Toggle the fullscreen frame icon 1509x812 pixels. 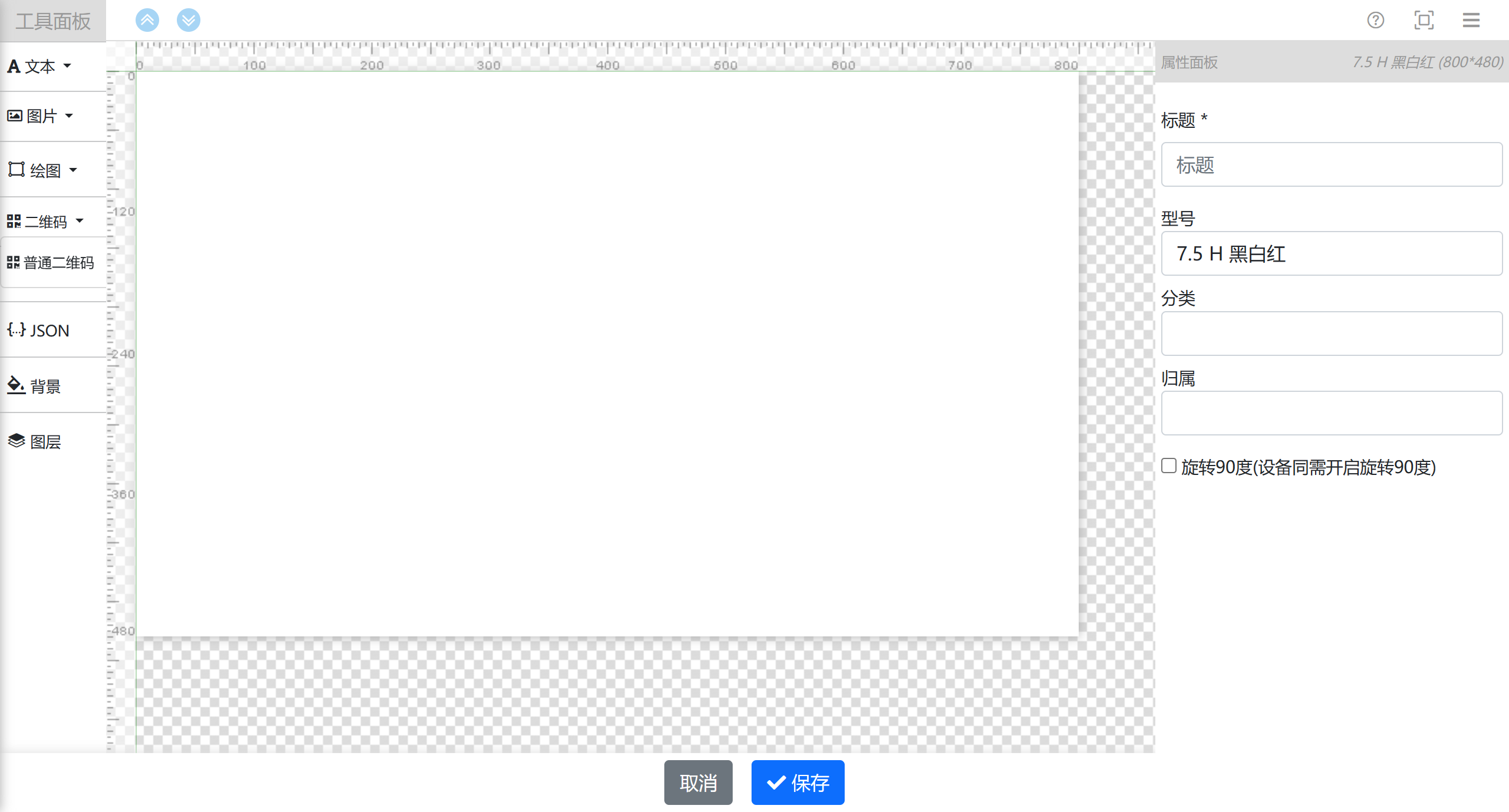[x=1424, y=20]
